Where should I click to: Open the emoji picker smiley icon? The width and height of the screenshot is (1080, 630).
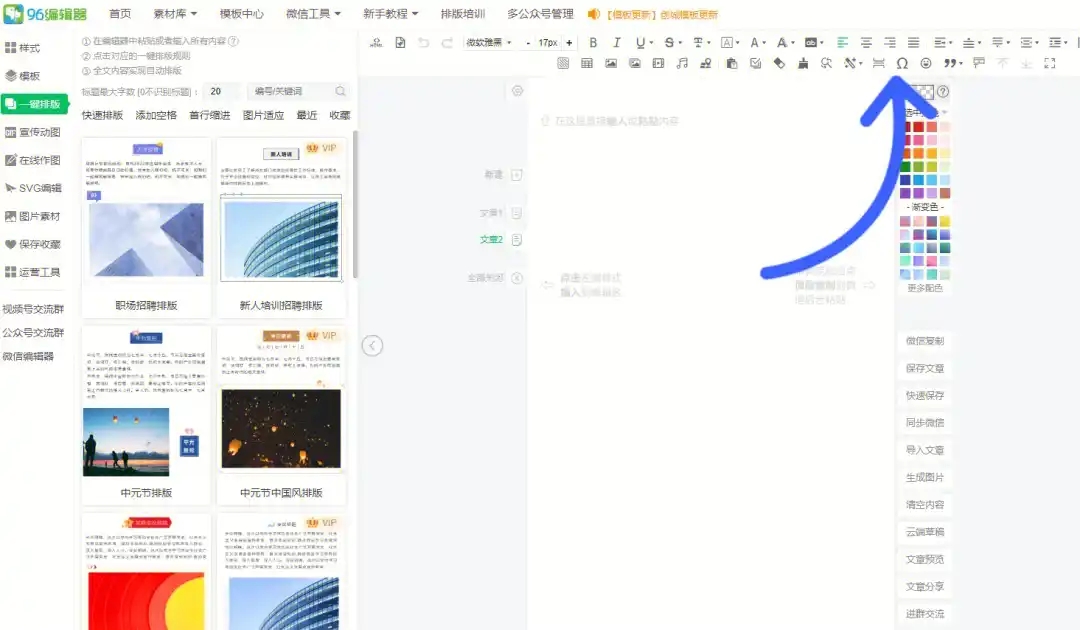pyautogui.click(x=926, y=63)
